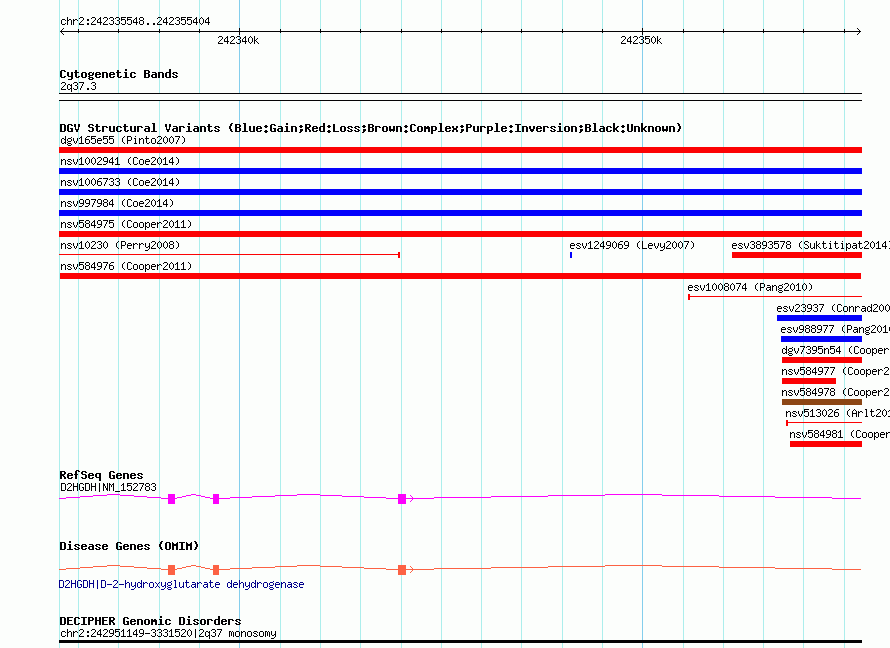Click the esv23937 blue gain bar
This screenshot has width=890, height=648.
(x=819, y=318)
